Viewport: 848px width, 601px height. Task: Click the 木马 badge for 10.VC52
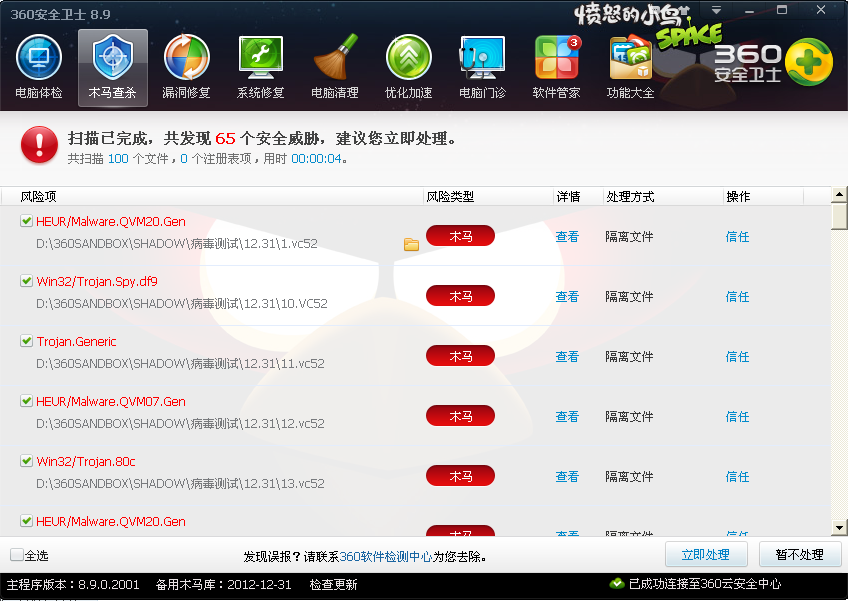[x=460, y=296]
